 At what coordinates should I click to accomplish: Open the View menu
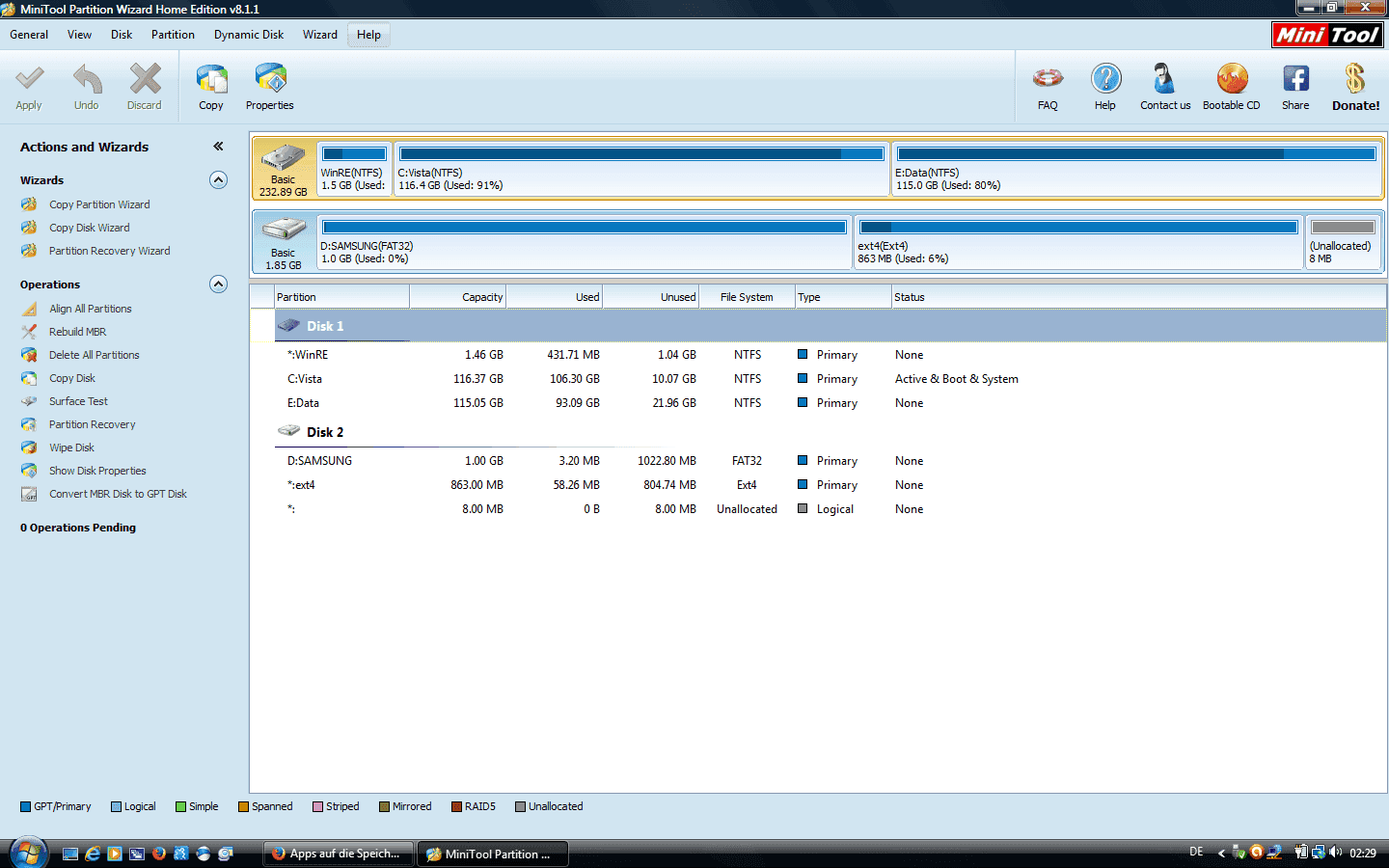(79, 35)
